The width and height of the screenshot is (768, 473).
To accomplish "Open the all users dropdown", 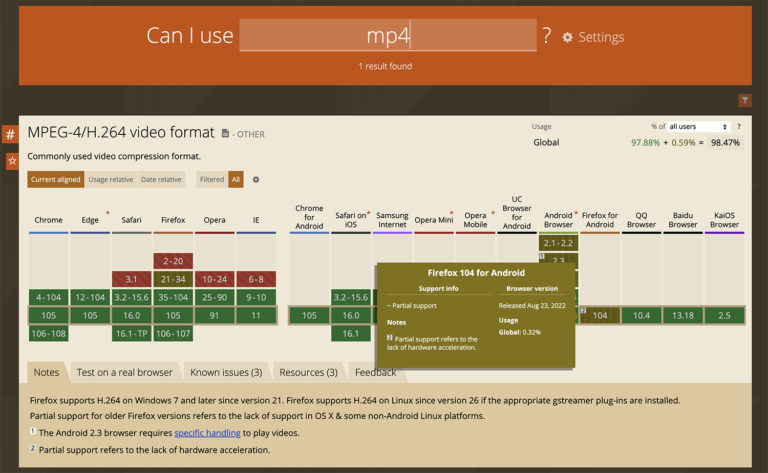I will point(698,127).
